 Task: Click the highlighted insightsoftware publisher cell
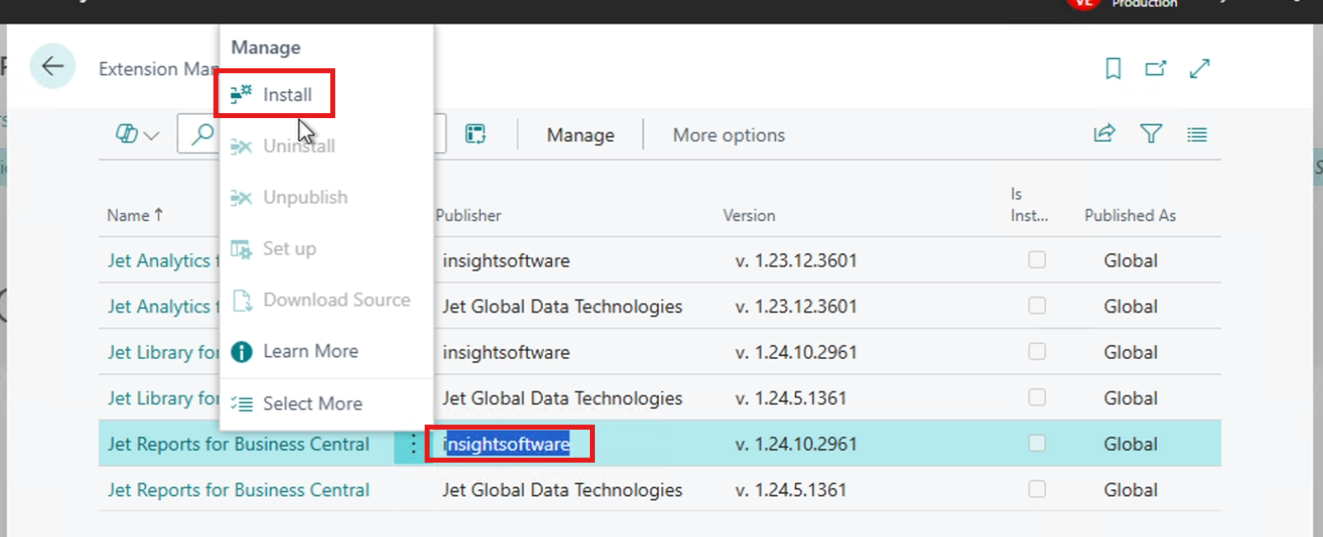coord(508,444)
